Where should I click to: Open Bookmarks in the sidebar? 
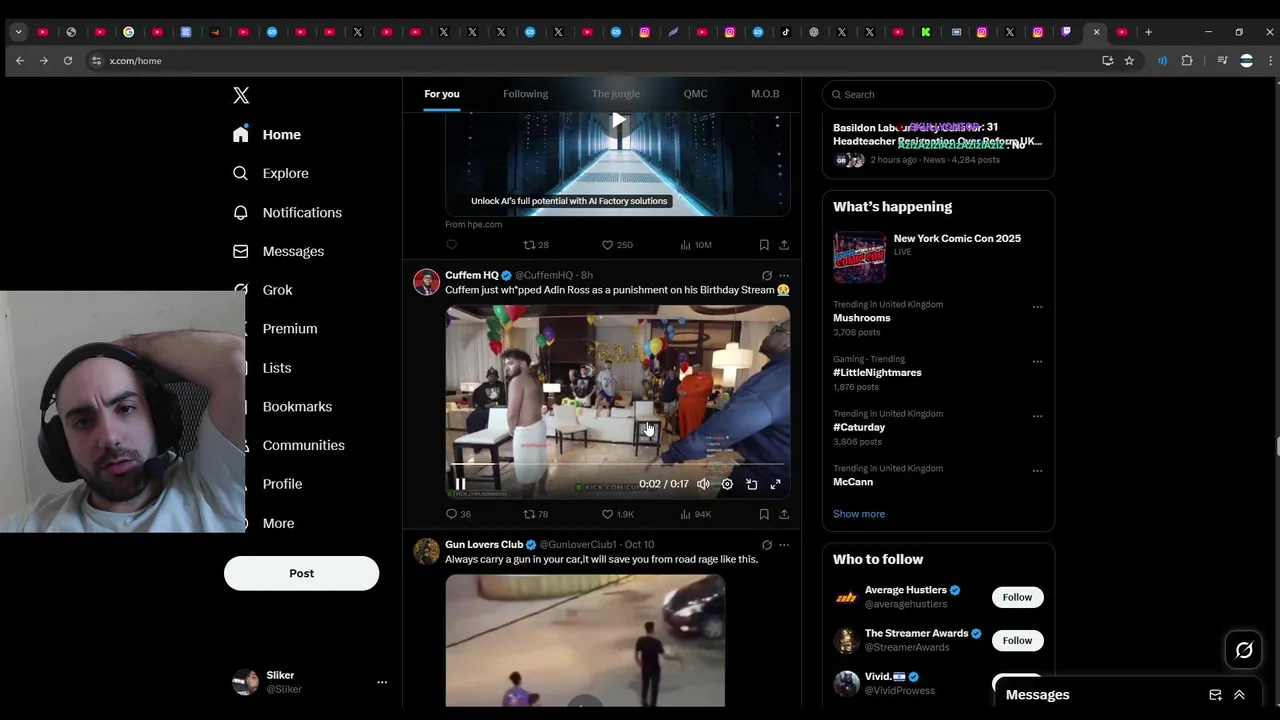point(297,406)
